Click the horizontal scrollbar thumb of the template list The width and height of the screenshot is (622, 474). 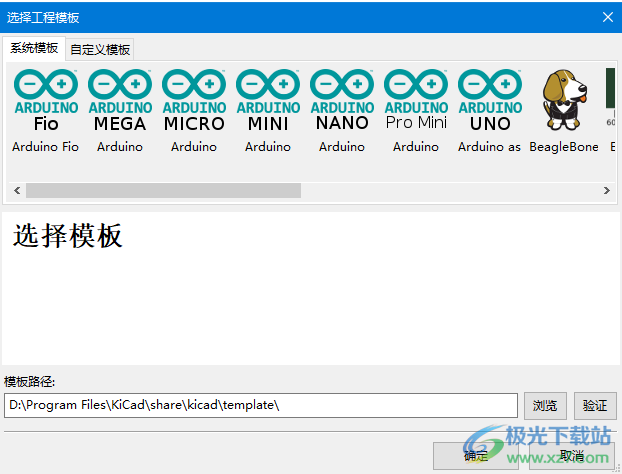coord(163,190)
